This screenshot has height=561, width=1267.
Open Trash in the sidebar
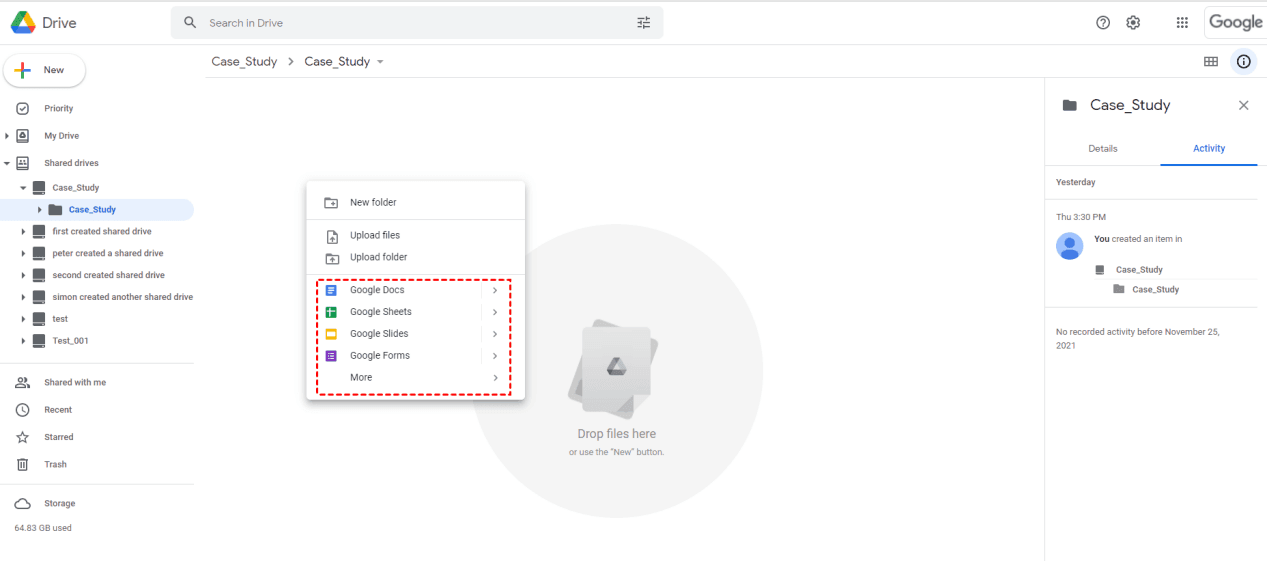point(55,465)
